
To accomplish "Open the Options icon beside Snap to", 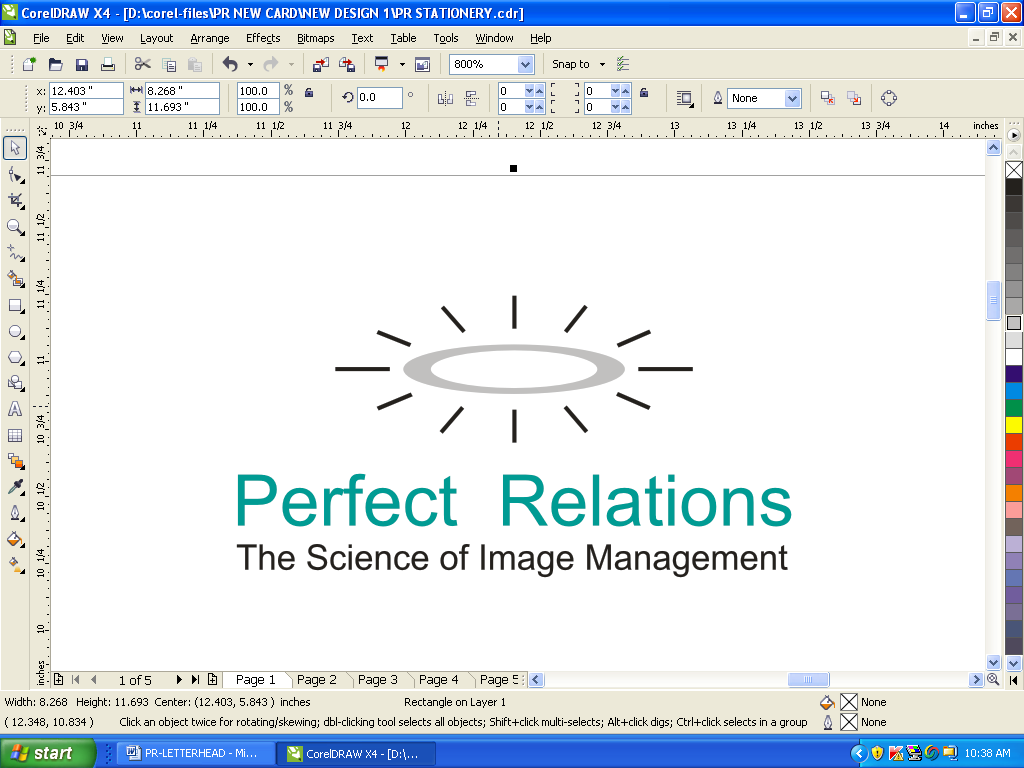I will tap(623, 64).
